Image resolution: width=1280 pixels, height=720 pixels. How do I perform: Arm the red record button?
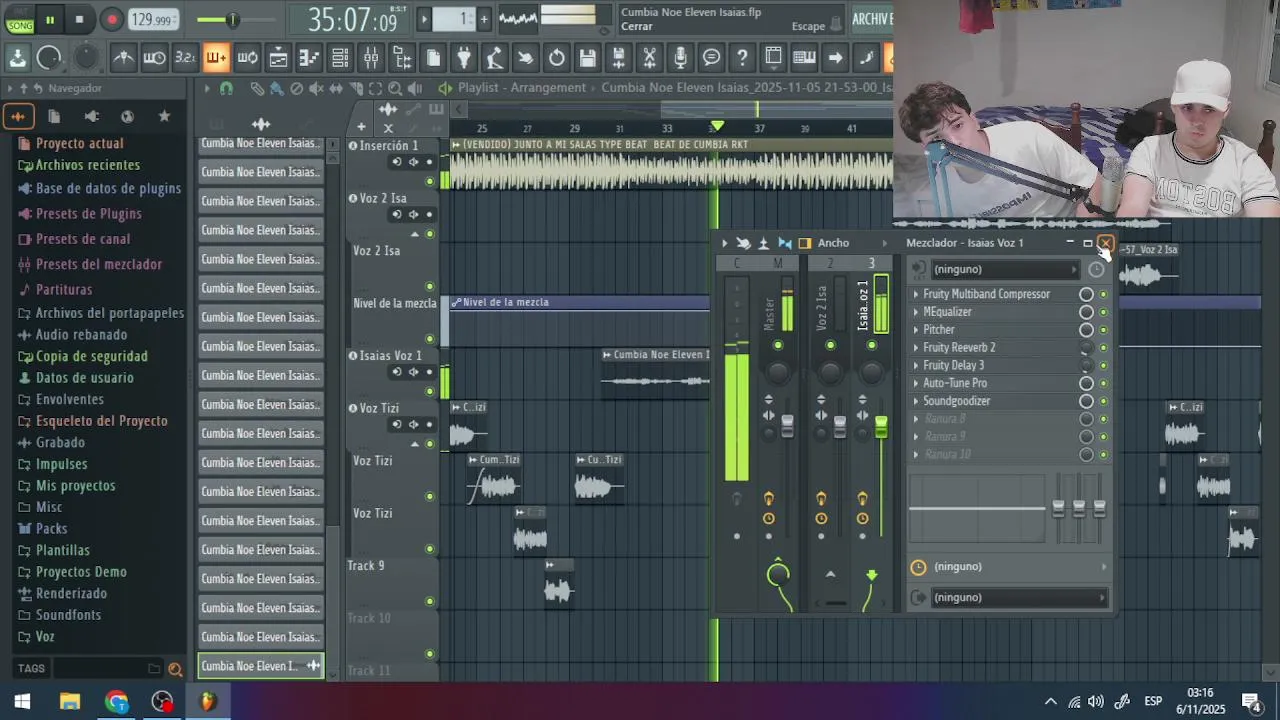[112, 19]
